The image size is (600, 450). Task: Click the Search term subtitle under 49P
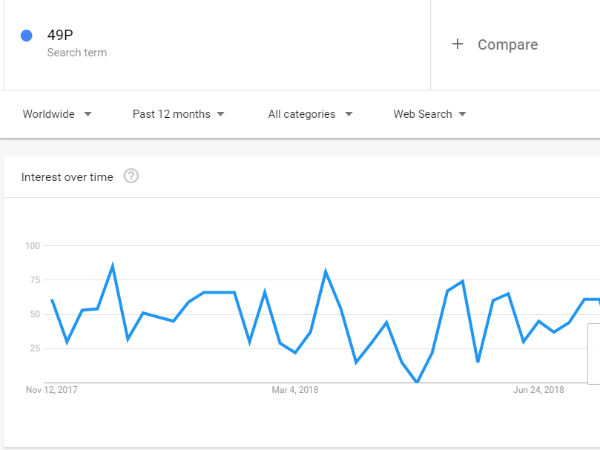pos(76,52)
